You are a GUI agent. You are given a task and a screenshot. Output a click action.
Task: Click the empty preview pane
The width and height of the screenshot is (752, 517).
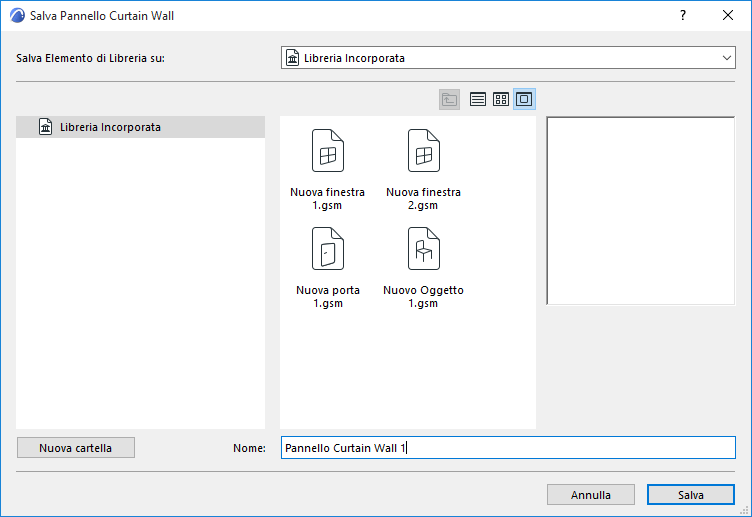(640, 211)
